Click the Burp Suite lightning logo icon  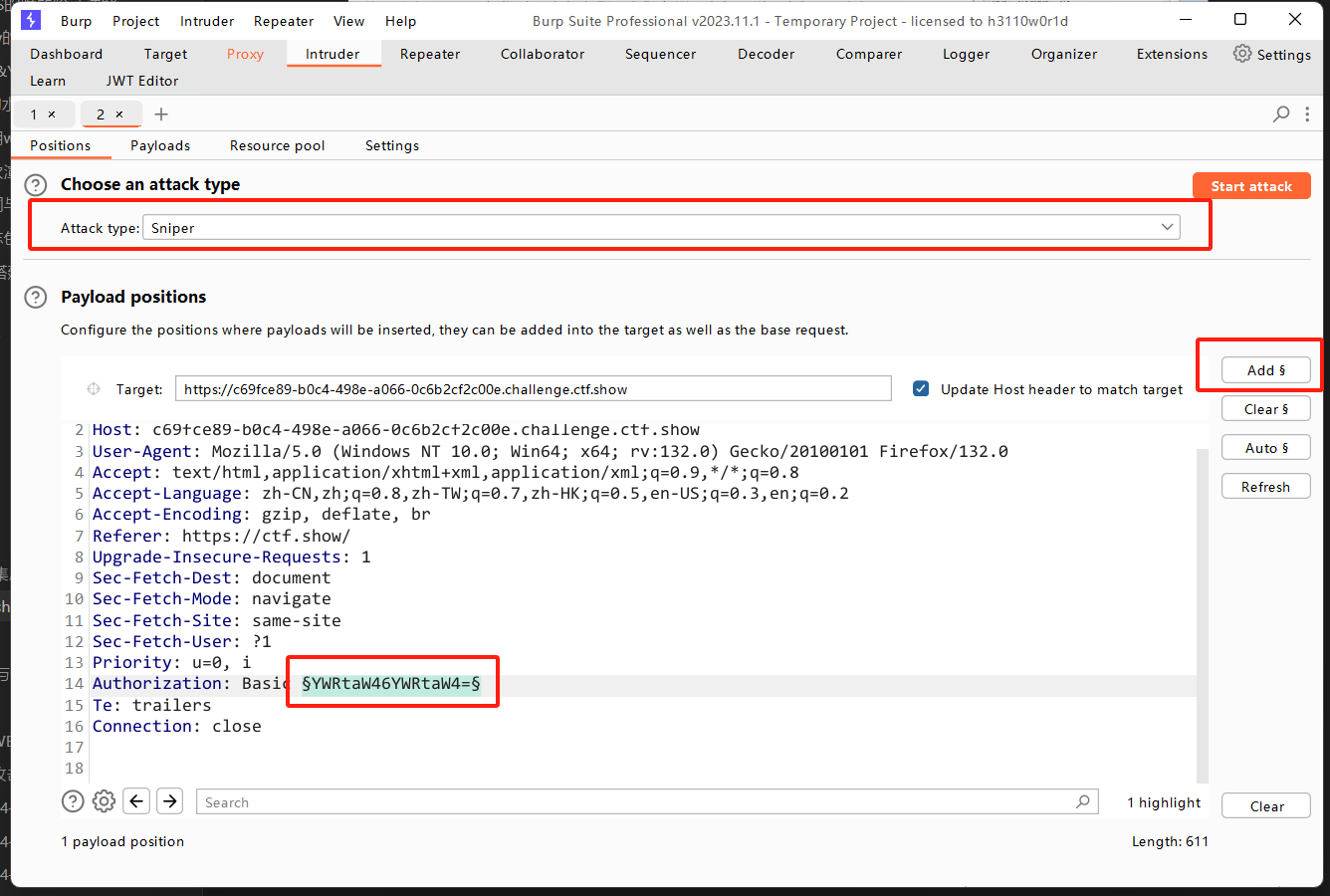click(x=31, y=20)
